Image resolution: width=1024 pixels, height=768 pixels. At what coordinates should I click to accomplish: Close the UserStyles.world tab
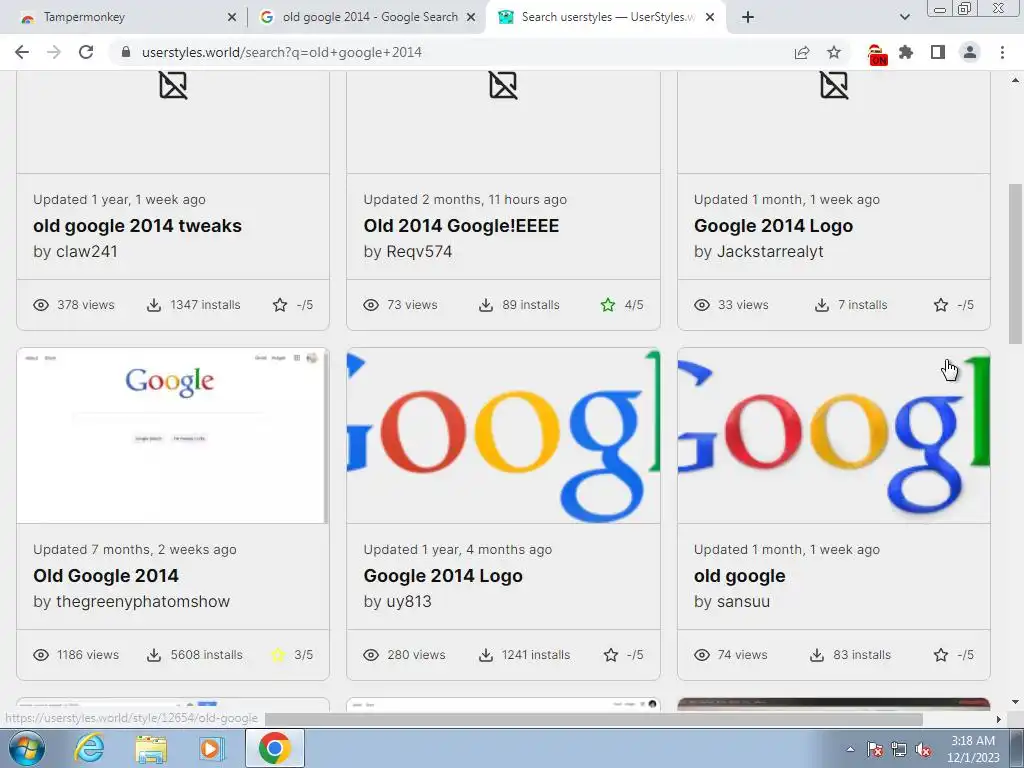click(x=710, y=17)
